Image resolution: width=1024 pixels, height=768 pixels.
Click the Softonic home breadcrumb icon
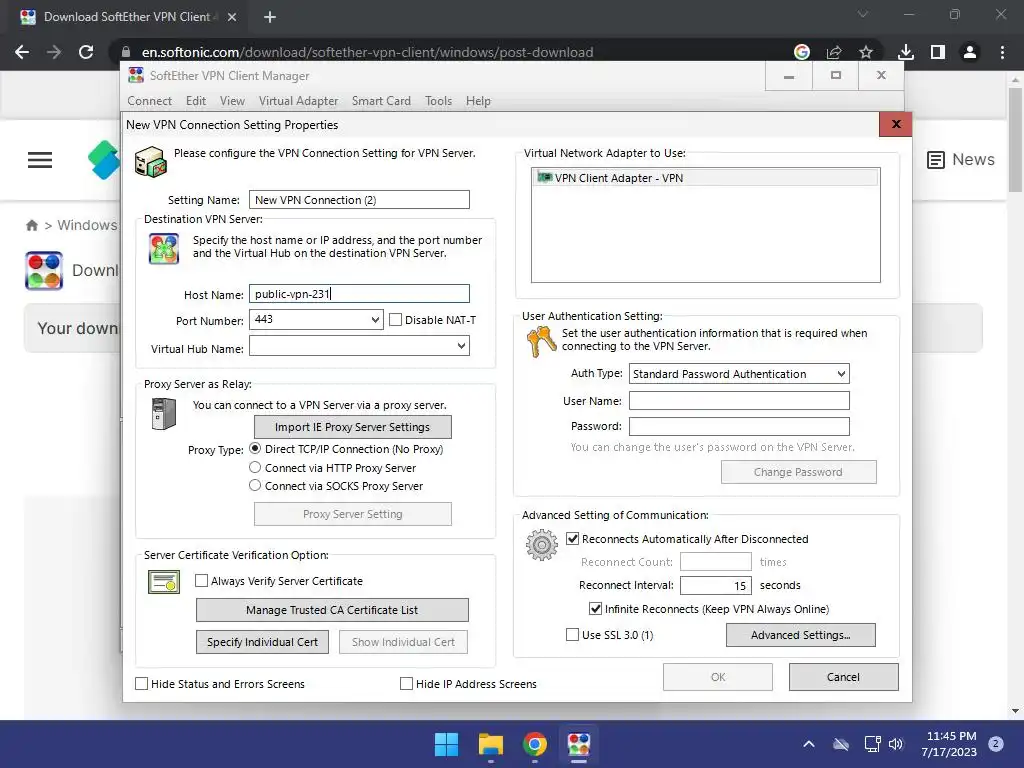pos(31,225)
